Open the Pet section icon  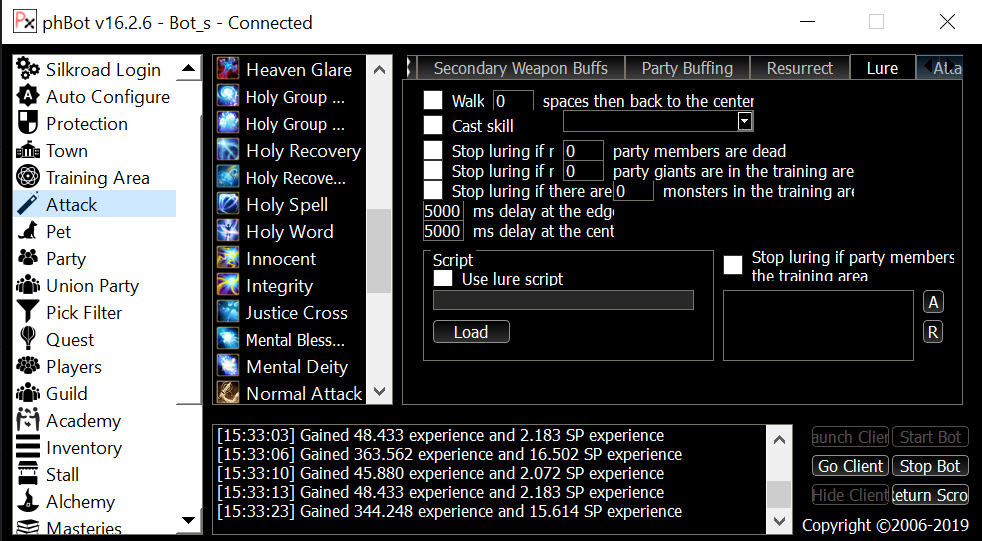(28, 231)
